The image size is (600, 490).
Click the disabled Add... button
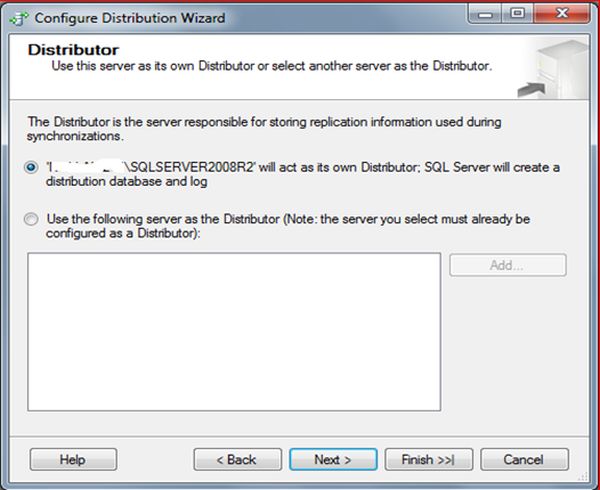pos(508,265)
